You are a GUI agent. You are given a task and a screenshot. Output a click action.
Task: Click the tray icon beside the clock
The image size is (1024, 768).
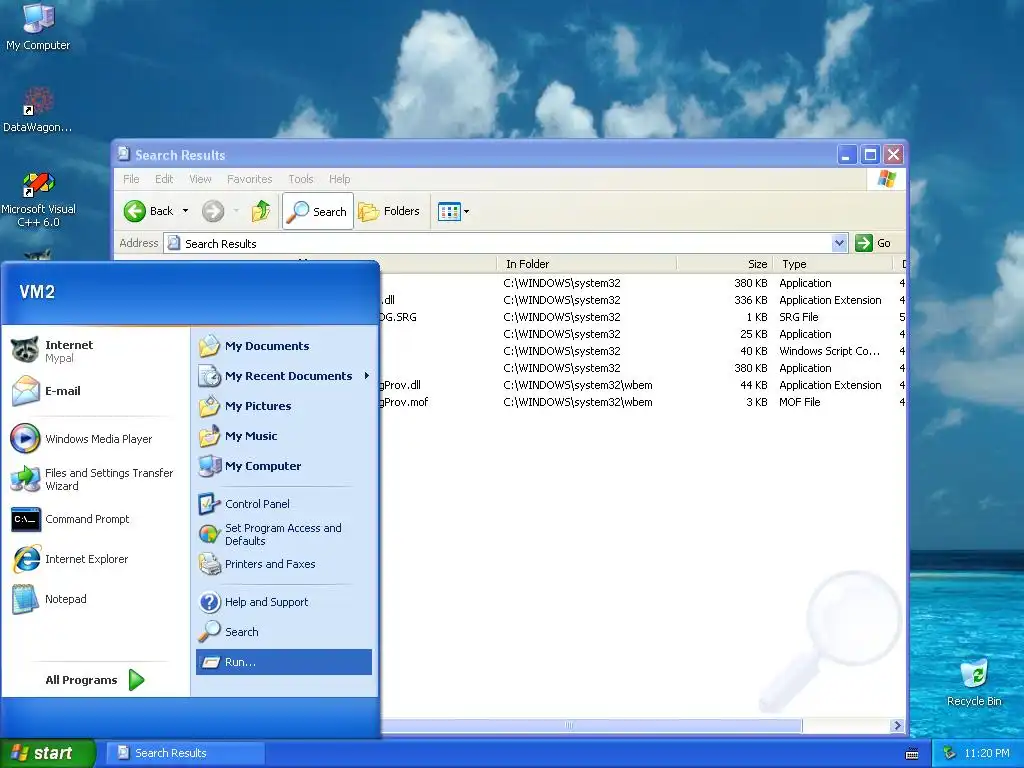[949, 753]
